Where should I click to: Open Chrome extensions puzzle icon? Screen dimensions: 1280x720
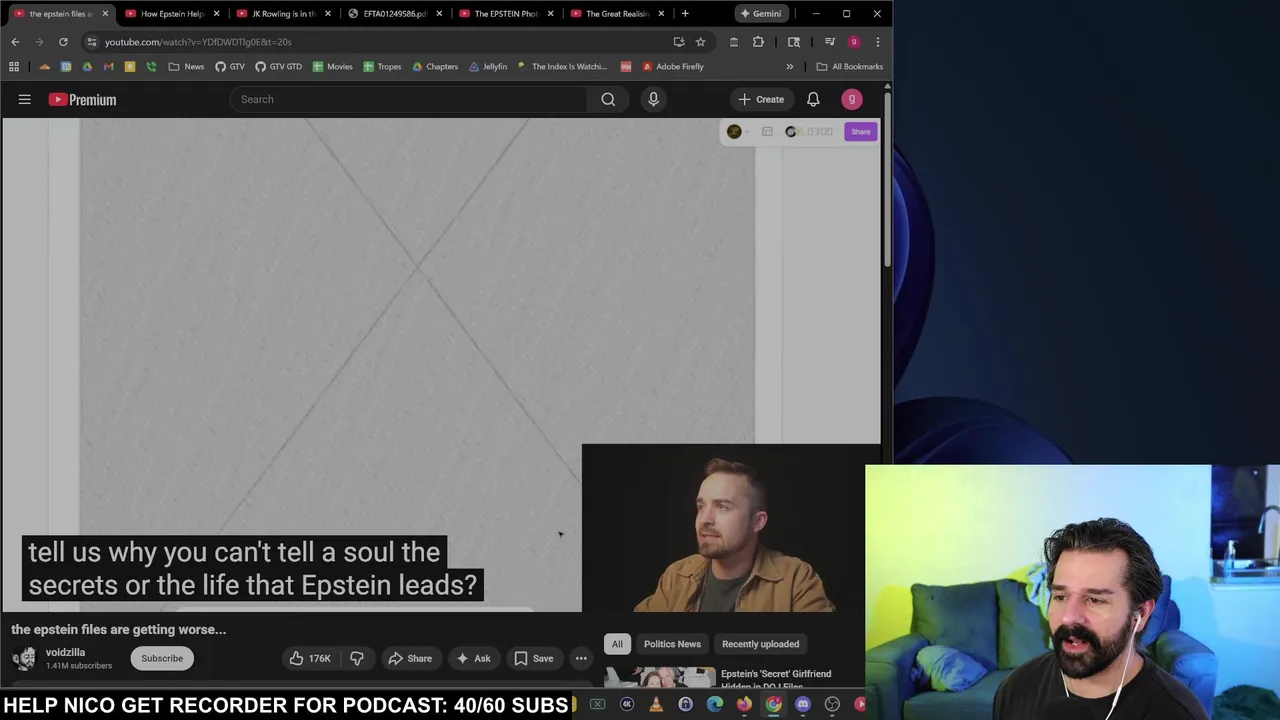758,42
